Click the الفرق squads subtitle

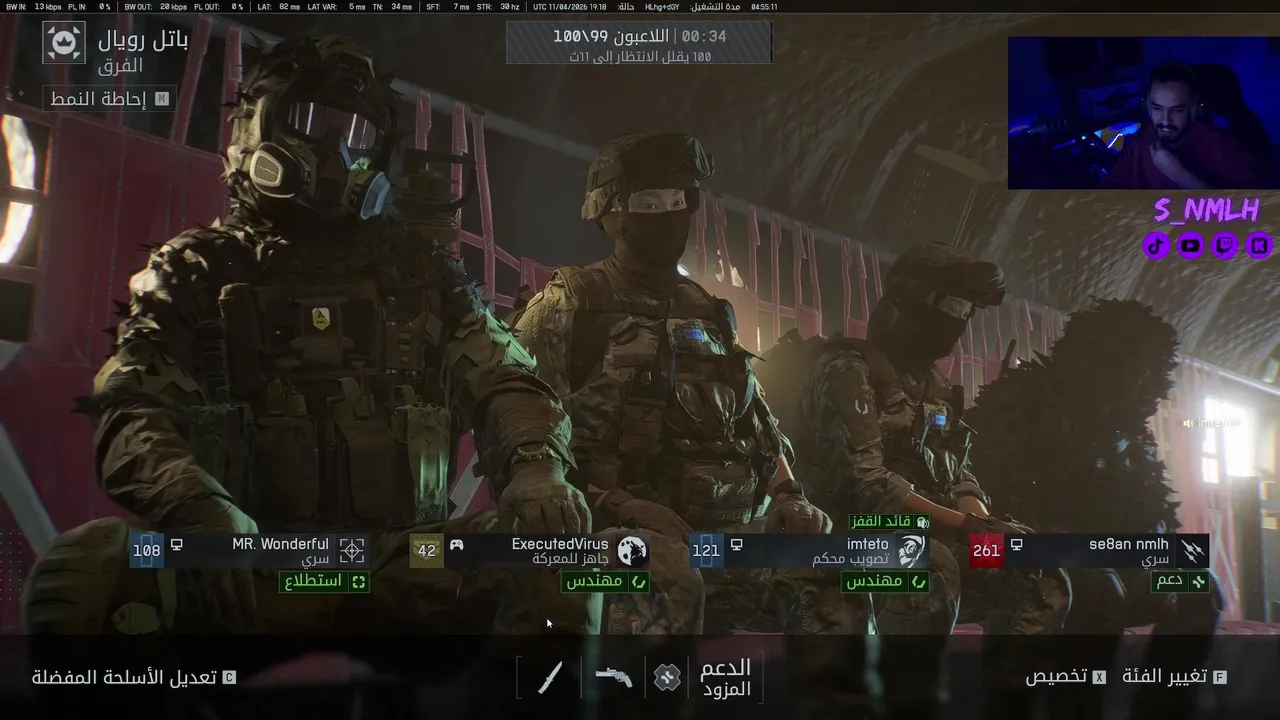(x=121, y=66)
